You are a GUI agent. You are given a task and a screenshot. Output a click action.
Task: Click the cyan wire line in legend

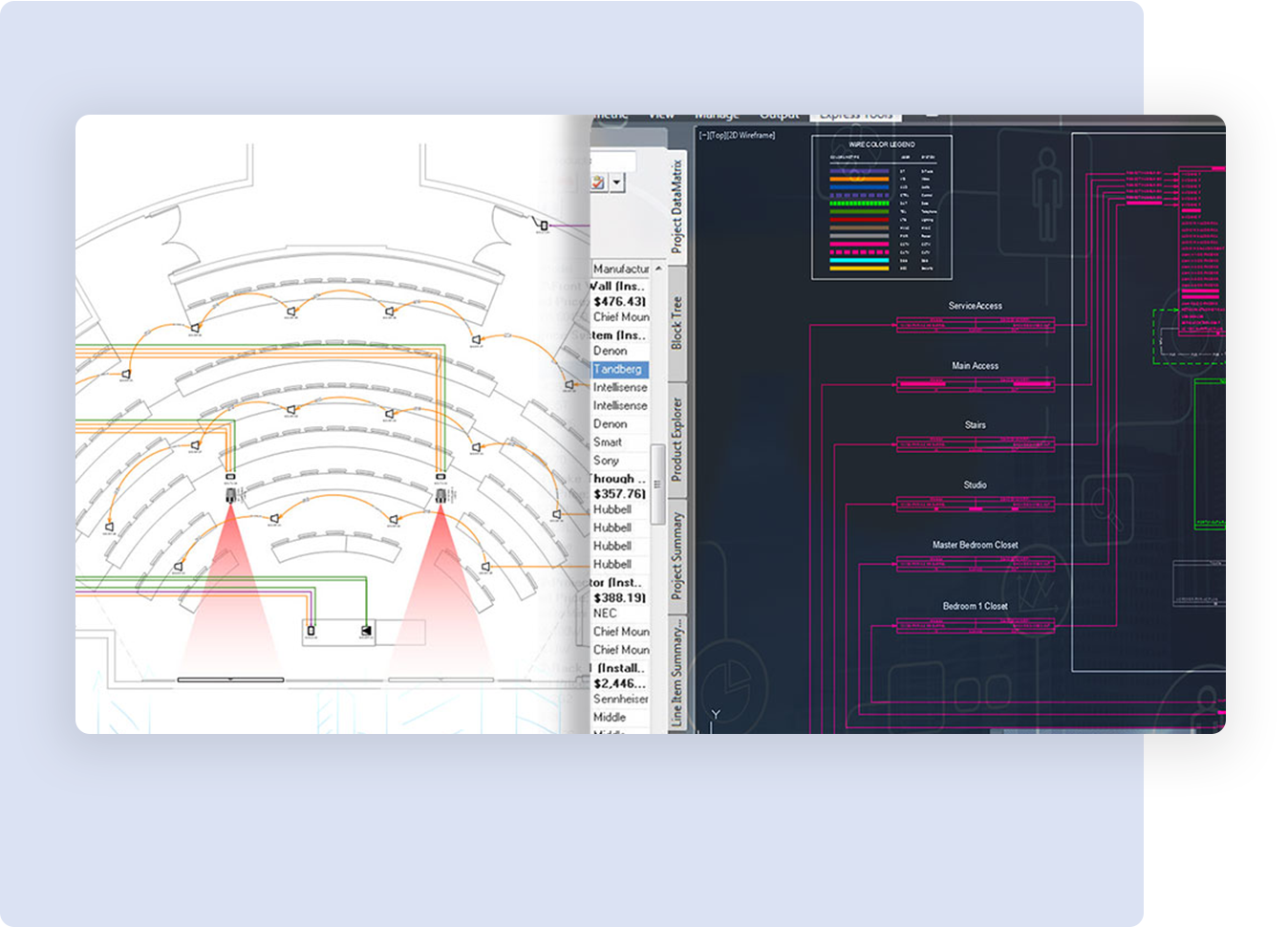(859, 260)
